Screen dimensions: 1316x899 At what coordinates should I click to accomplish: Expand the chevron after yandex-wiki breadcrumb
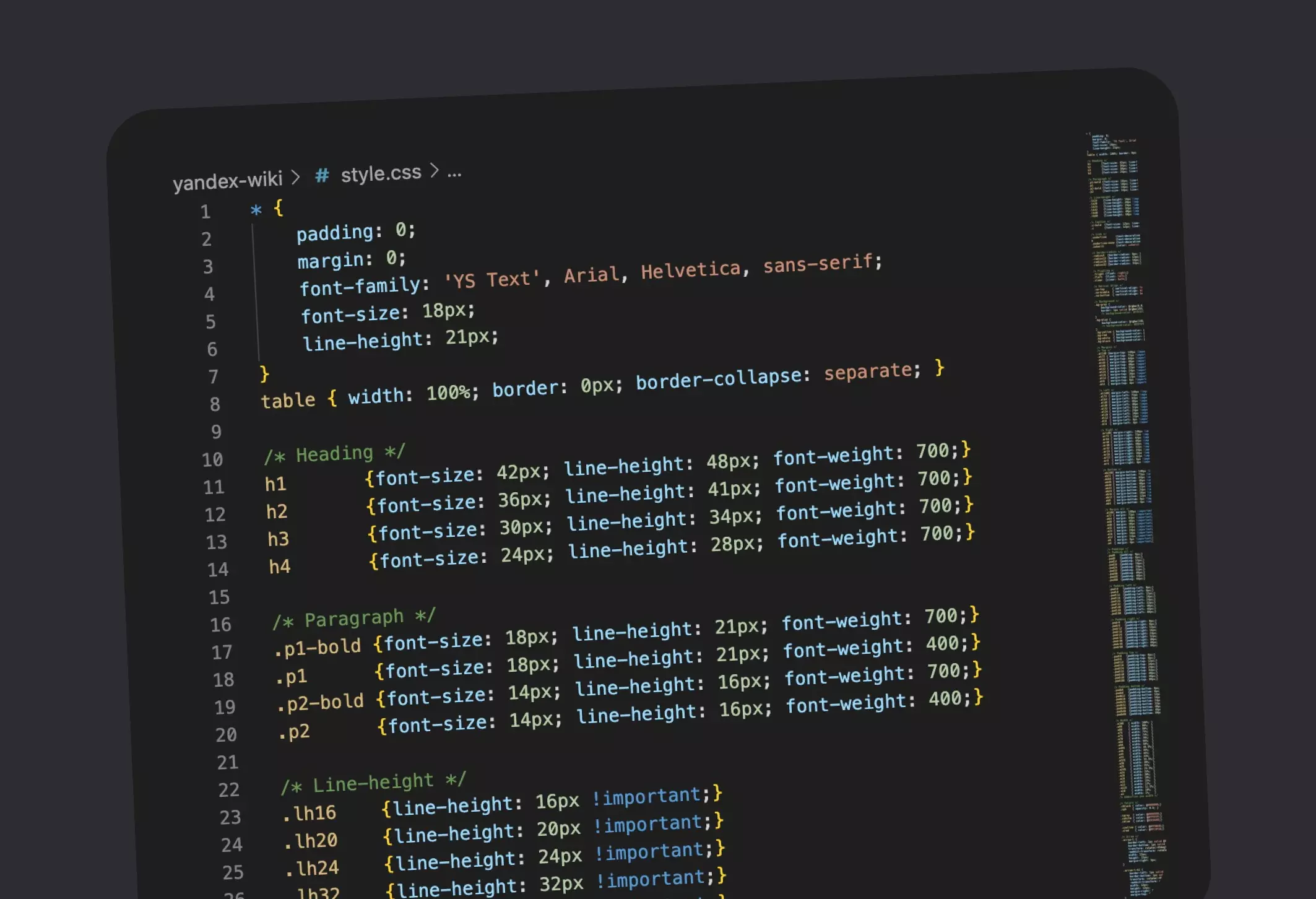[x=296, y=178]
